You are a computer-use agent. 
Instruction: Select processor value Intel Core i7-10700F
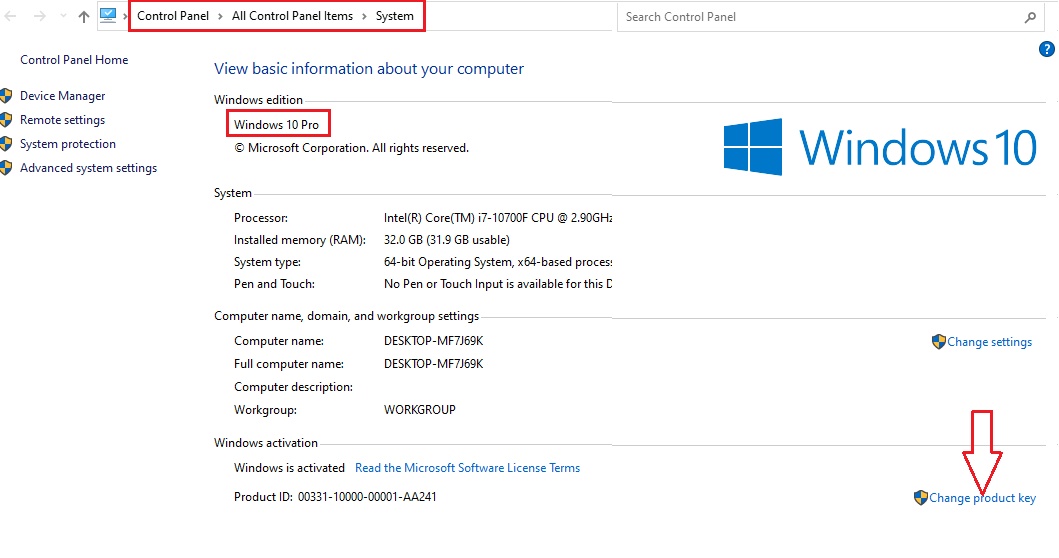click(x=498, y=218)
